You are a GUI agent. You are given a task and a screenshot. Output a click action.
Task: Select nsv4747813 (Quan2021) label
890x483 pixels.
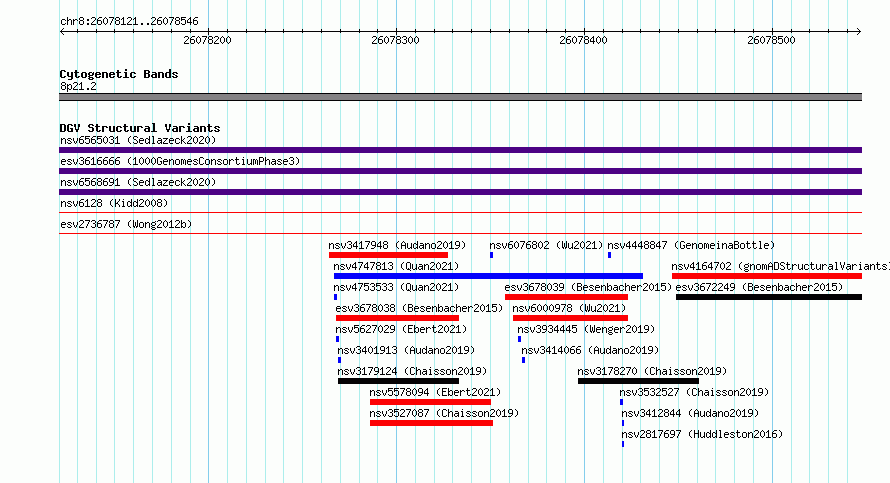pyautogui.click(x=396, y=266)
